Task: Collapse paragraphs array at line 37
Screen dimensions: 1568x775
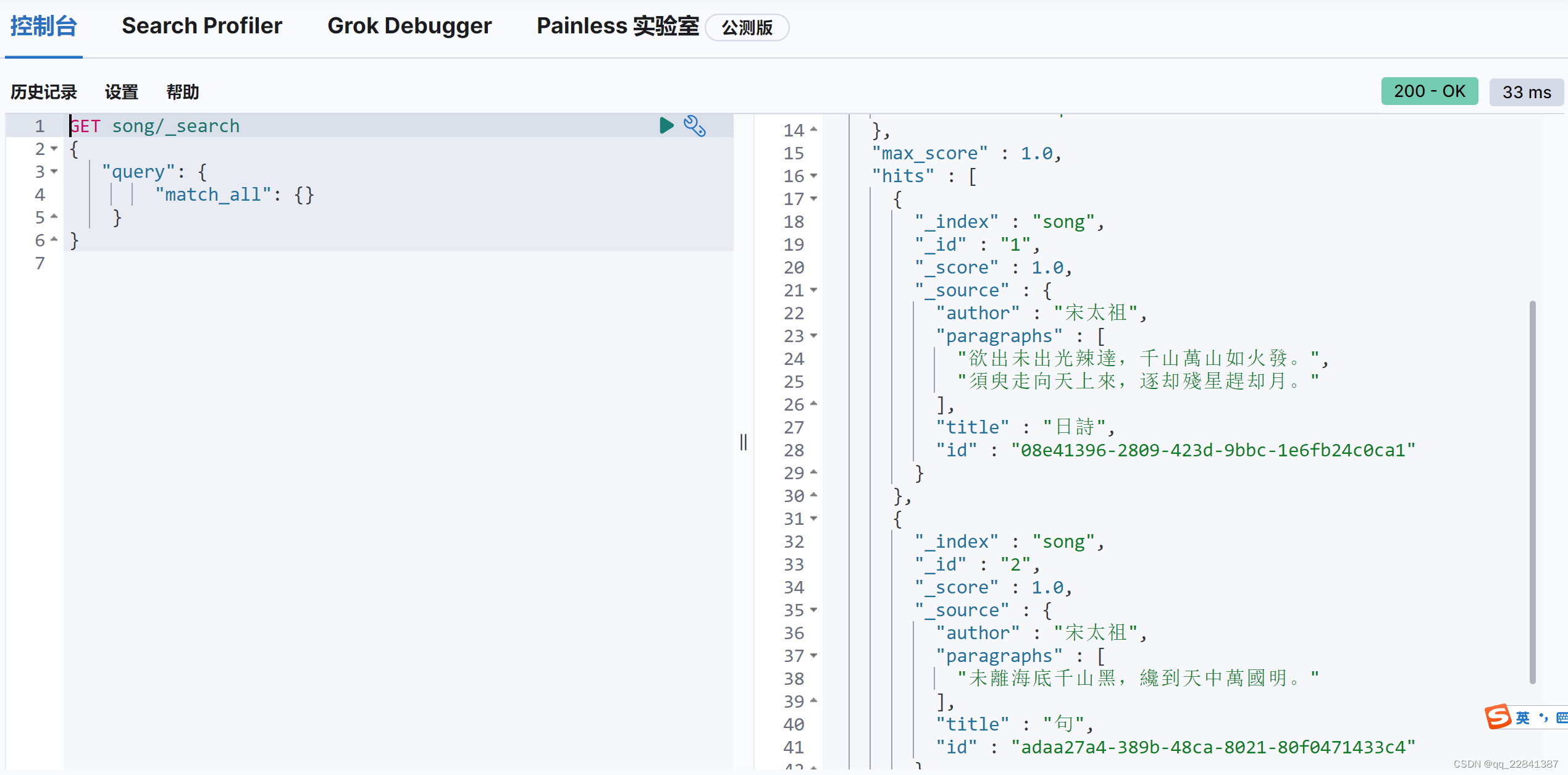Action: click(814, 656)
